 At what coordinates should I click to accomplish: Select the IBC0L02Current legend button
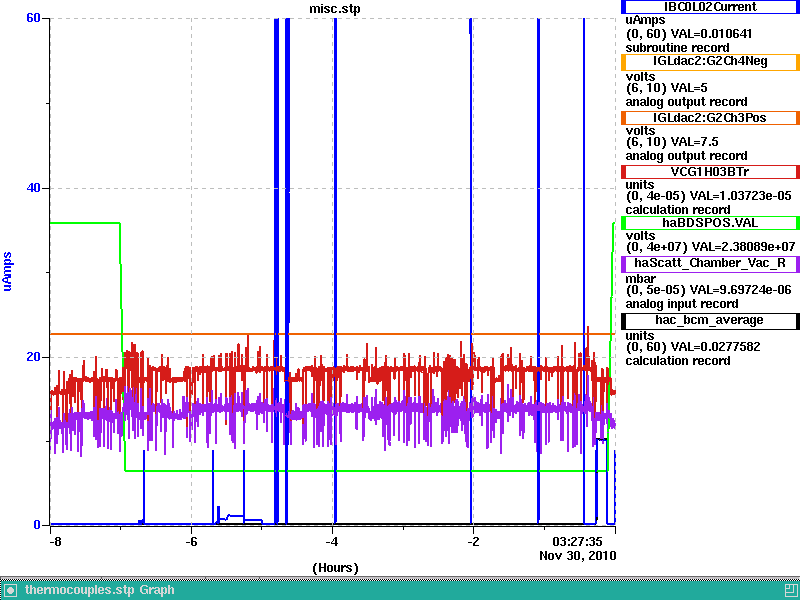[x=710, y=7]
